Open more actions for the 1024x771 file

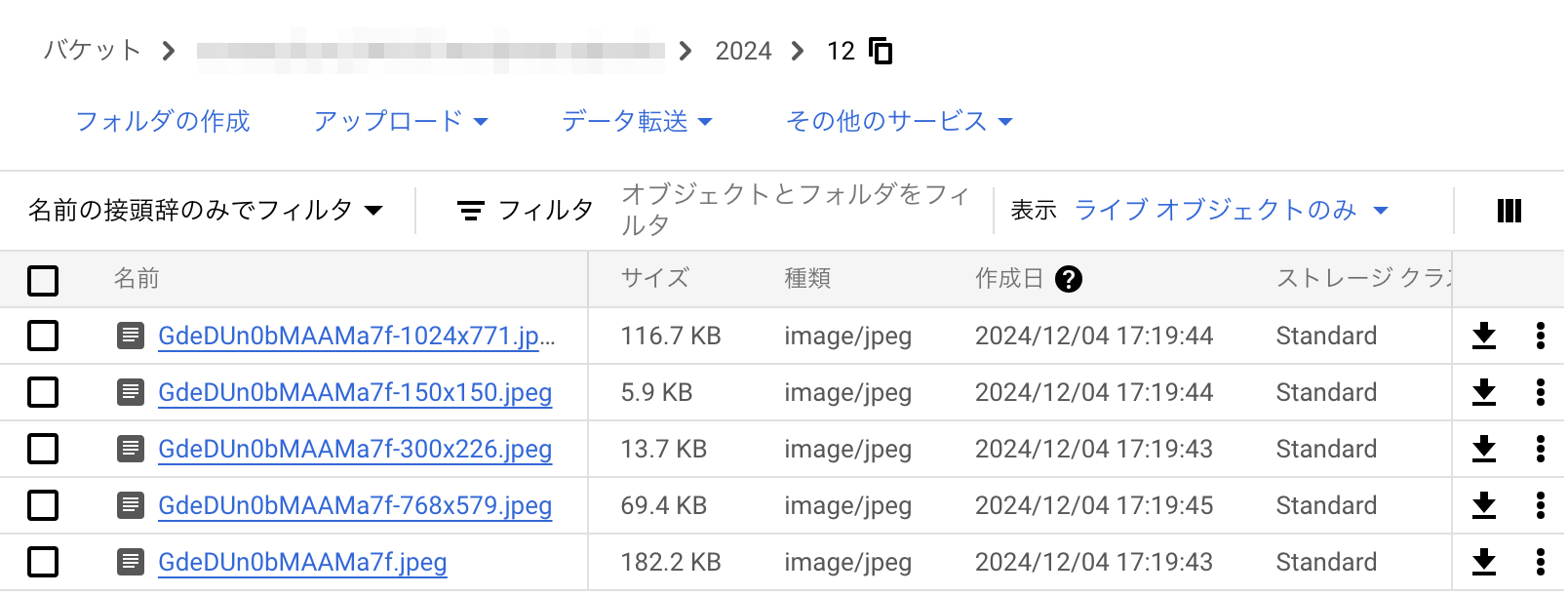point(1540,336)
